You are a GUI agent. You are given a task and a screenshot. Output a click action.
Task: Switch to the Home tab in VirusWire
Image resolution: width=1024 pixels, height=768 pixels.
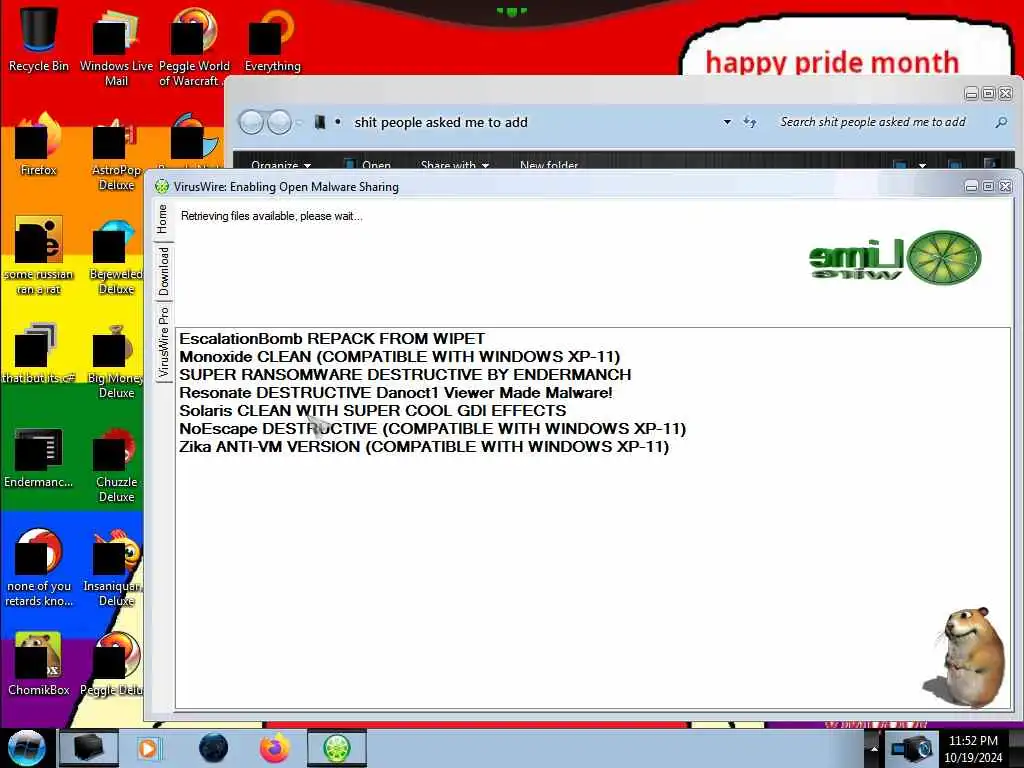(x=163, y=219)
